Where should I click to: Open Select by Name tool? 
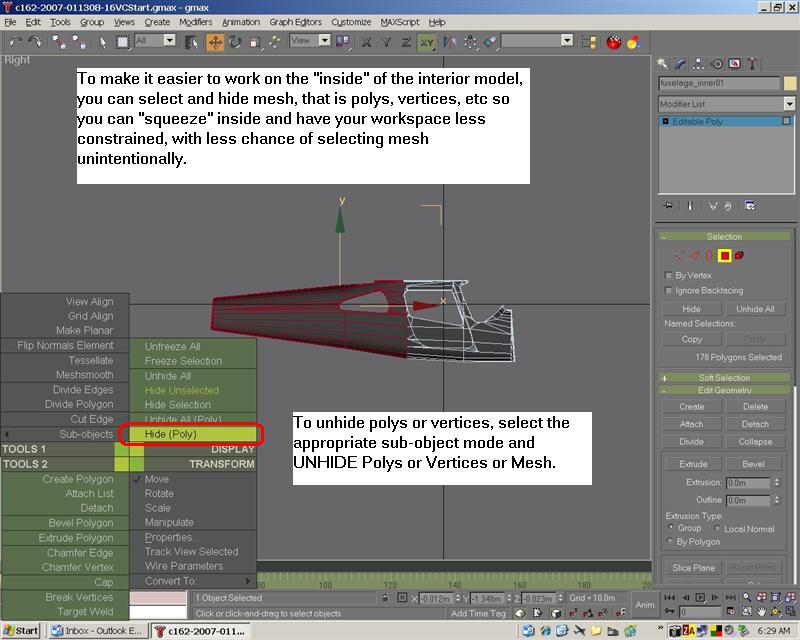point(192,42)
